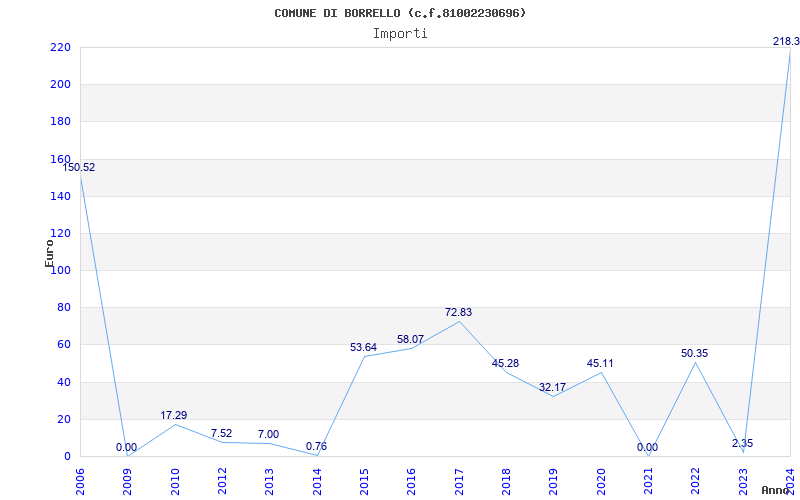Click the Anno x-axis title
This screenshot has width=800, height=500.
tap(776, 490)
